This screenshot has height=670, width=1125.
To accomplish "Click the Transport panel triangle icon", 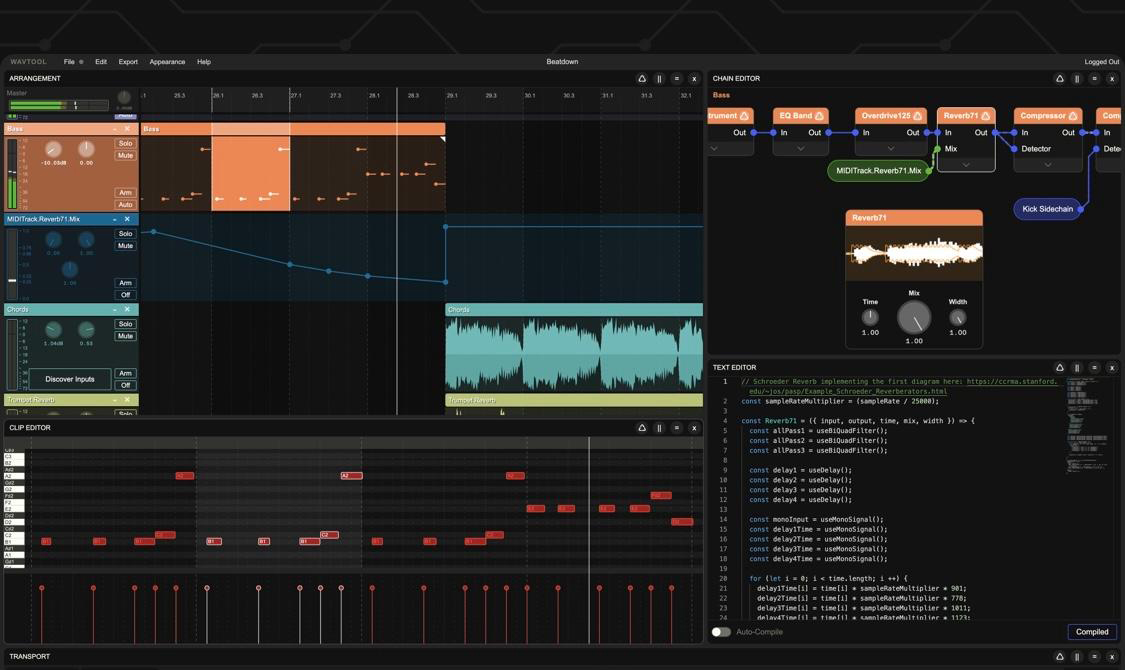I will 1060,656.
